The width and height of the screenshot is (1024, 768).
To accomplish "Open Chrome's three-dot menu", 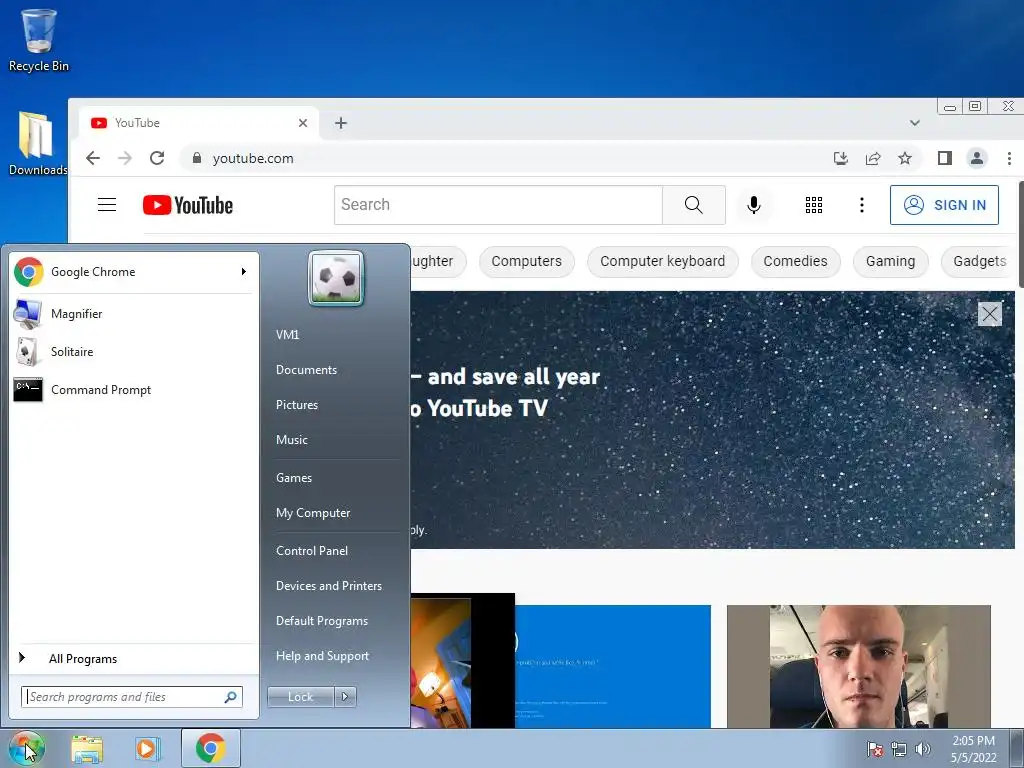I will tap(1009, 158).
